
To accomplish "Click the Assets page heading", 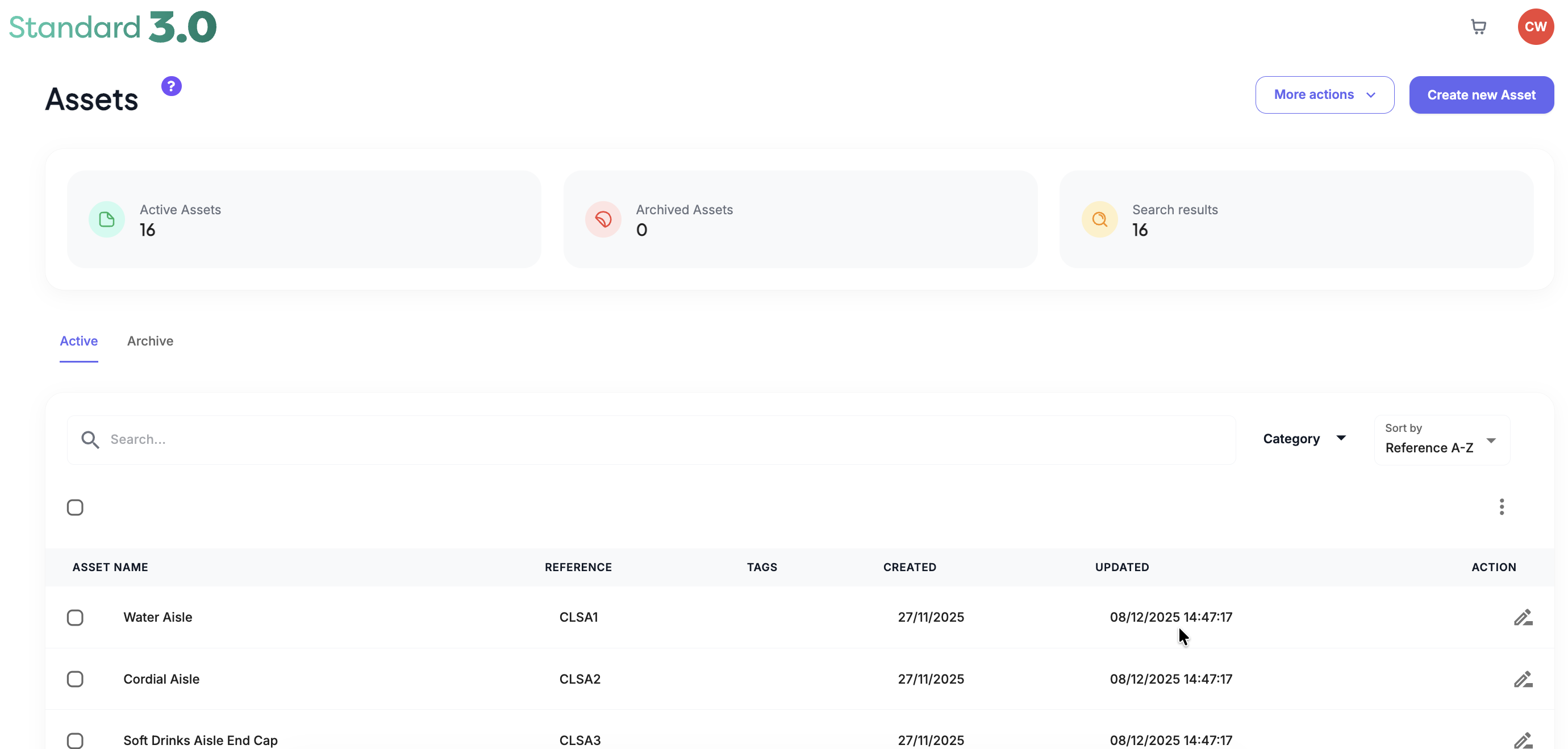I will (x=91, y=99).
